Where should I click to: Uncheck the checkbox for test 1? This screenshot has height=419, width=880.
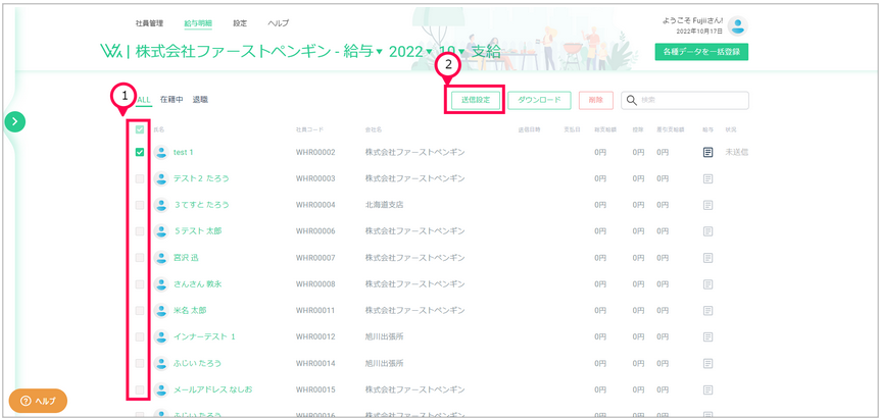(x=140, y=152)
